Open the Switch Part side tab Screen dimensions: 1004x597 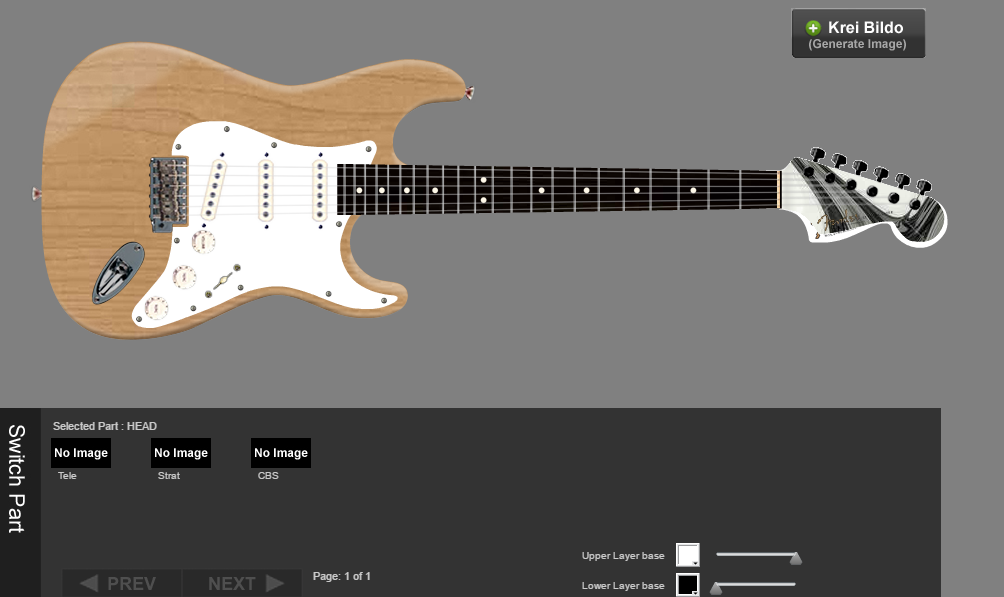pyautogui.click(x=17, y=479)
